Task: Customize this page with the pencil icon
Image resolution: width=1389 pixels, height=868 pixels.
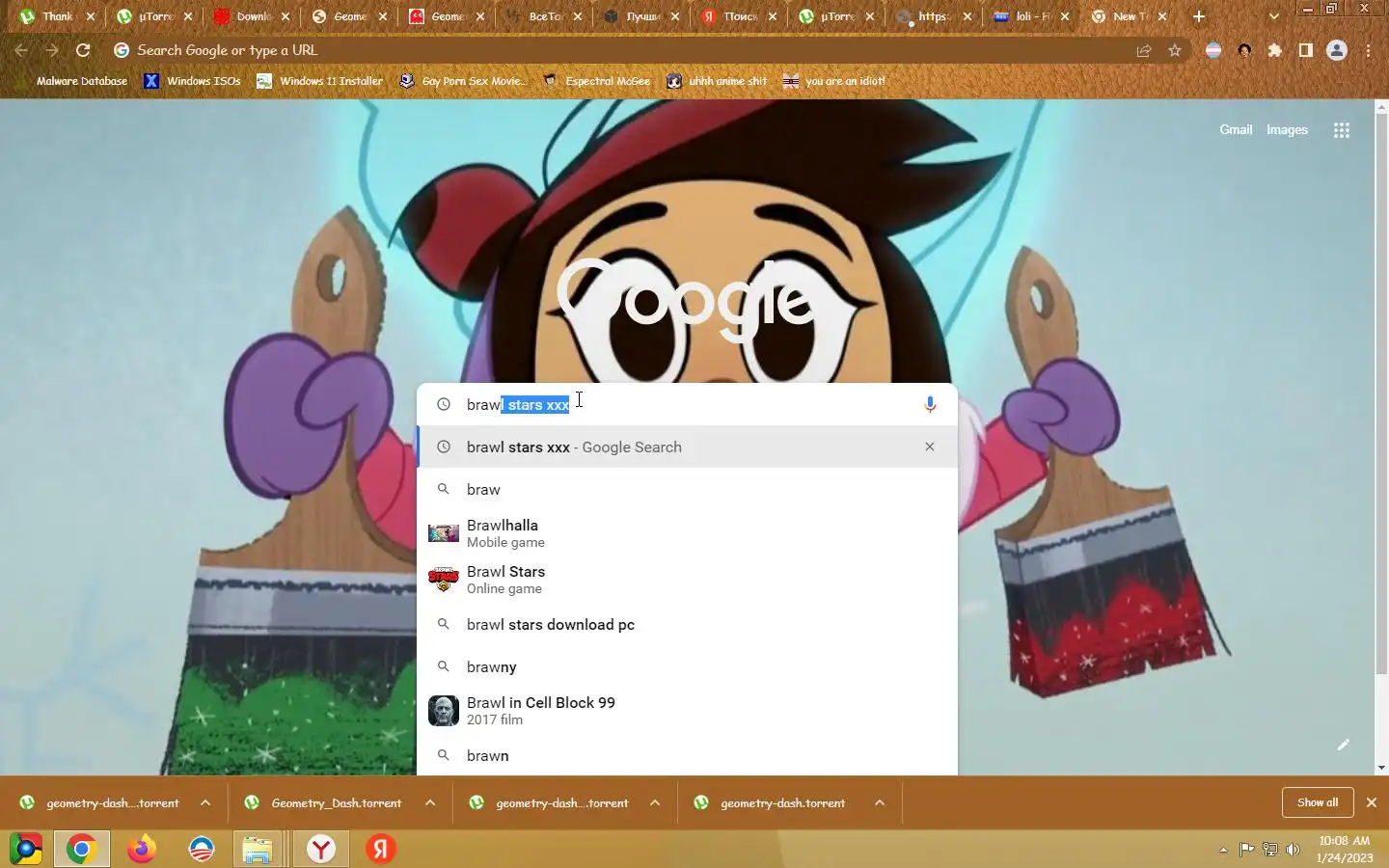Action: (1343, 745)
